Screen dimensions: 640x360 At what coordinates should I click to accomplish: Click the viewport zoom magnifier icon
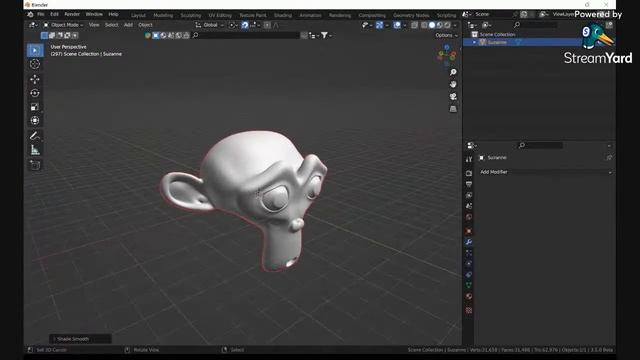coord(453,72)
